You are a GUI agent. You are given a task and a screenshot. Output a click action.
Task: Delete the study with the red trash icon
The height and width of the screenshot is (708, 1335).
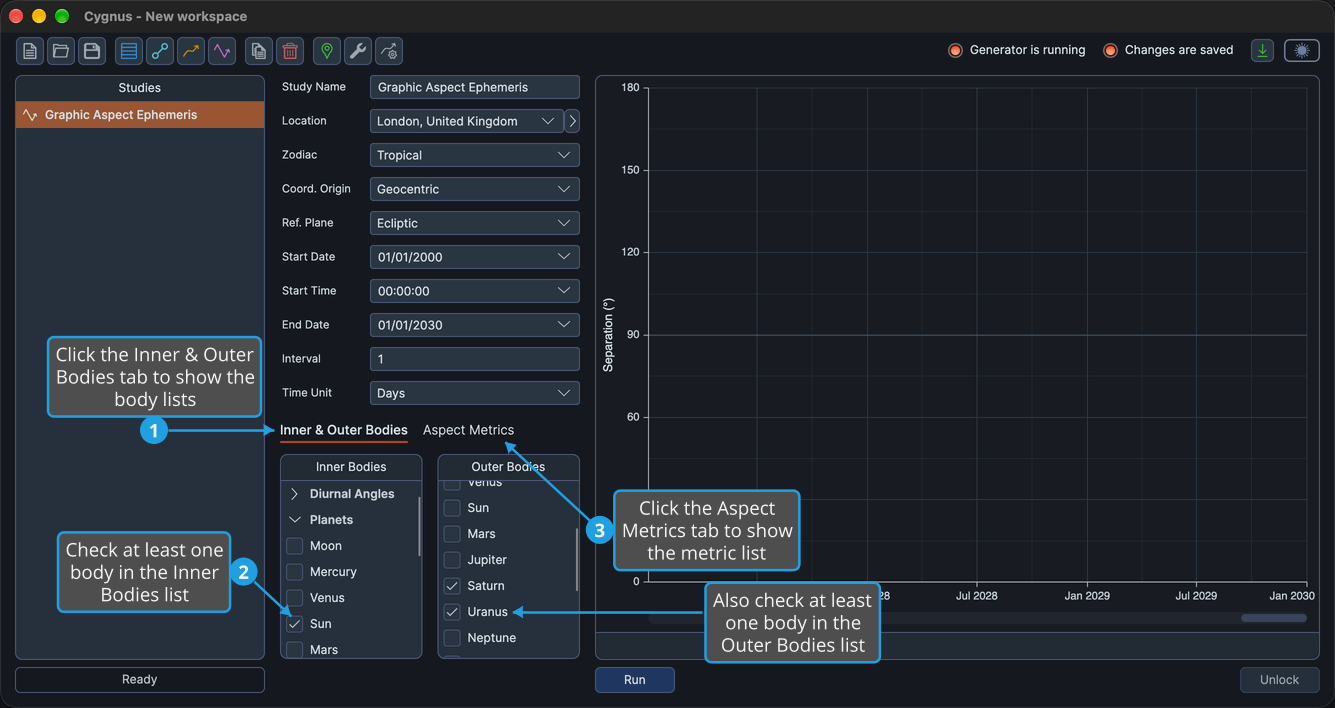click(x=290, y=51)
